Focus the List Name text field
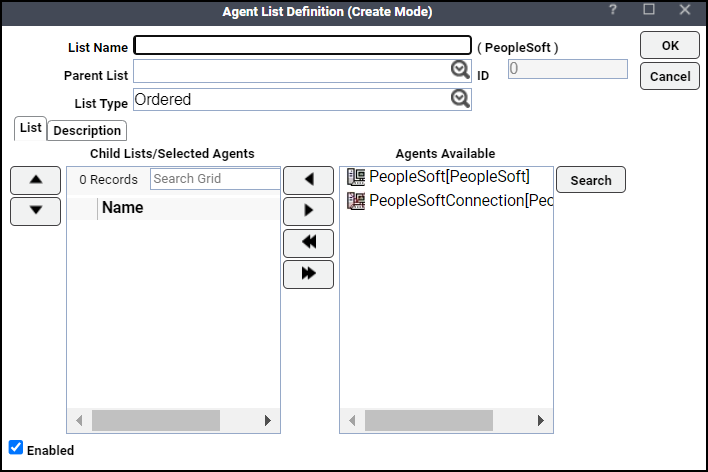 (303, 45)
